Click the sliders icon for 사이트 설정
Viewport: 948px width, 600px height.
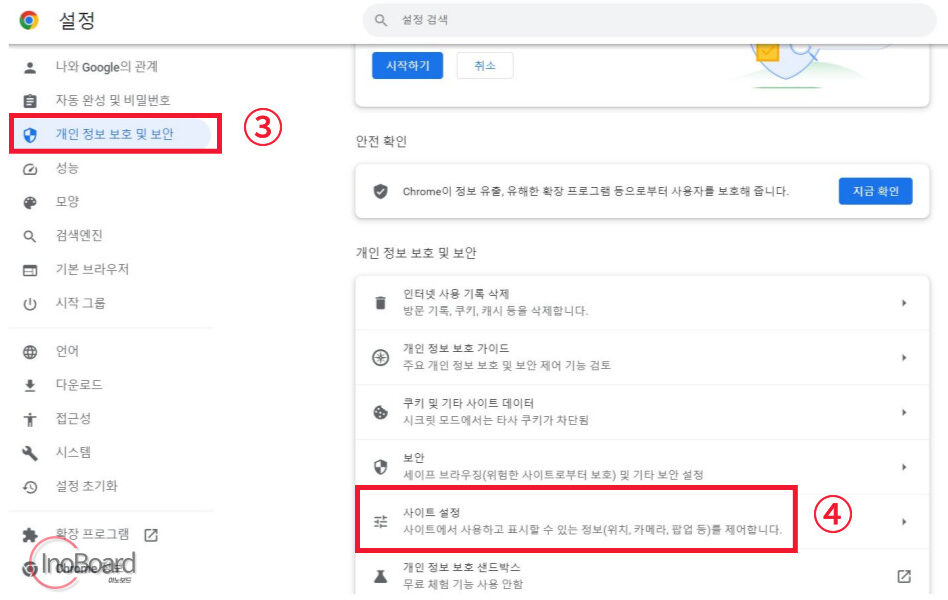click(x=380, y=521)
